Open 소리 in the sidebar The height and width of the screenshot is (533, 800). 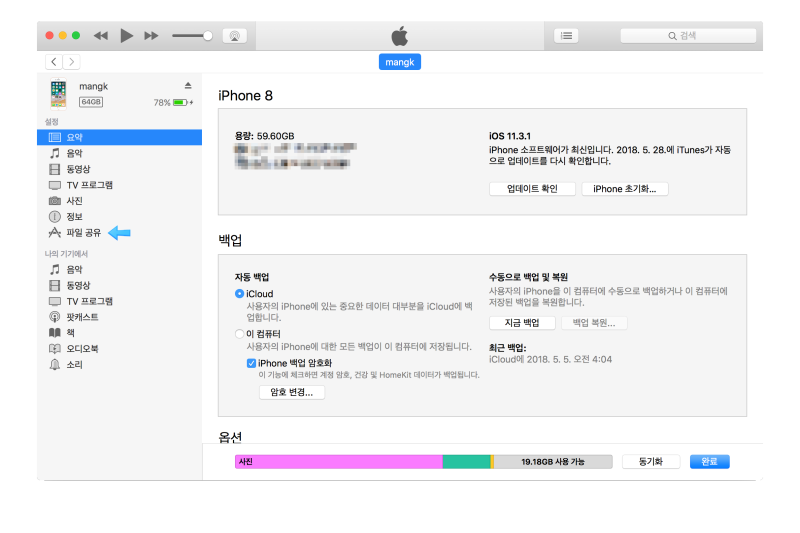coord(119,365)
